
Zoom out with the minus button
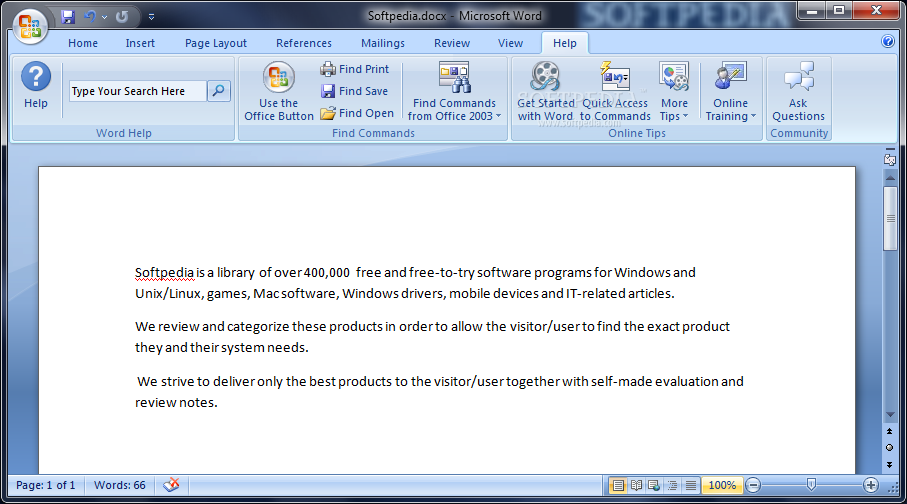pos(753,485)
